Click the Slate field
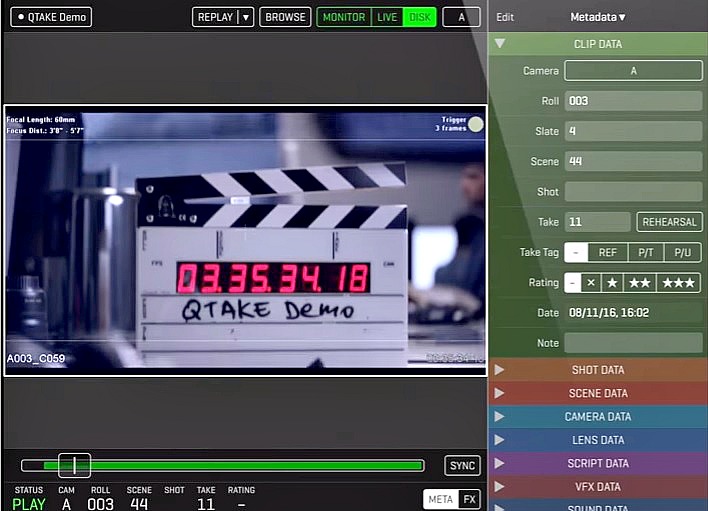This screenshot has width=708, height=511. [633, 131]
